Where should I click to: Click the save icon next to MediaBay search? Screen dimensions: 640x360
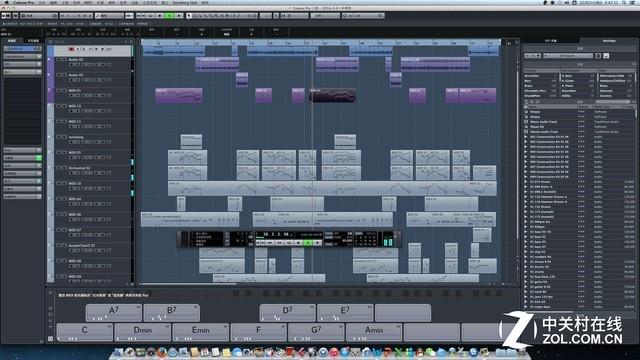click(x=606, y=56)
